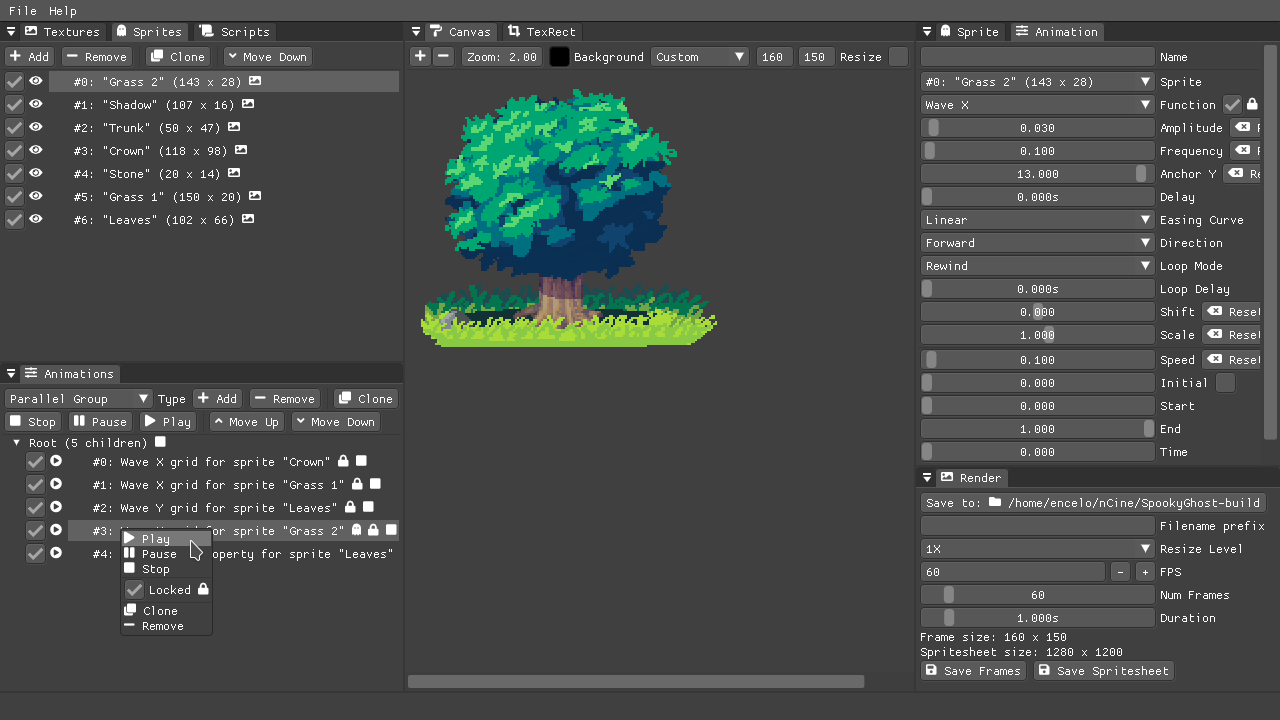Open the Loop Mode dropdown showing Rewind
1280x720 pixels.
1037,265
